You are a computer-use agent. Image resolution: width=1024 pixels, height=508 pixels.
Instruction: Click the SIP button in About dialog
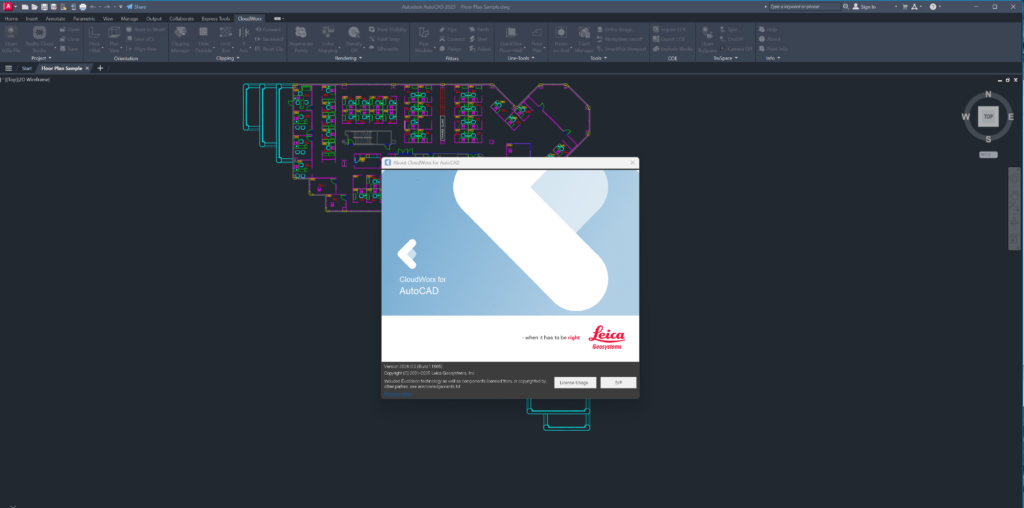(618, 383)
